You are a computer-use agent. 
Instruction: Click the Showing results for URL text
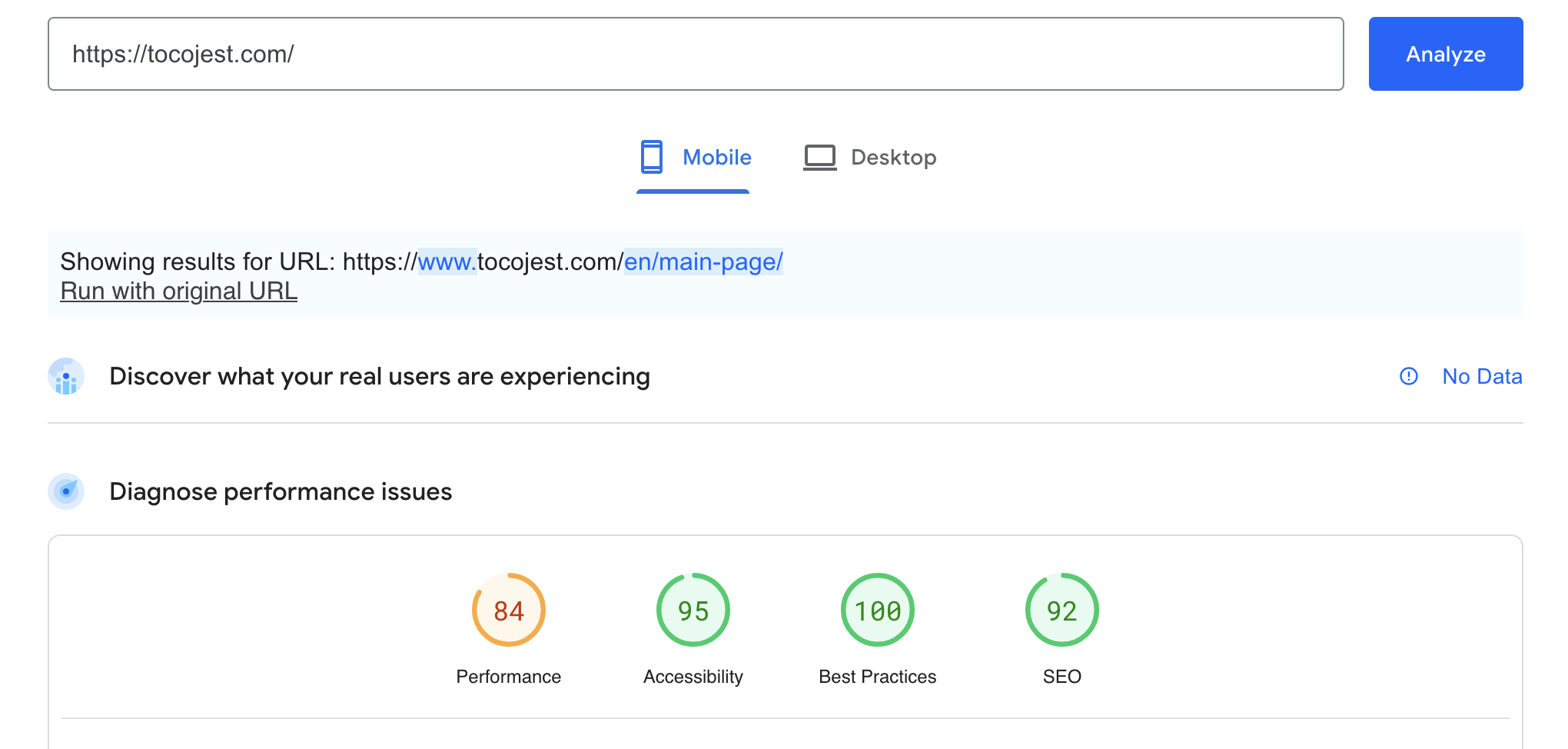[x=422, y=262]
